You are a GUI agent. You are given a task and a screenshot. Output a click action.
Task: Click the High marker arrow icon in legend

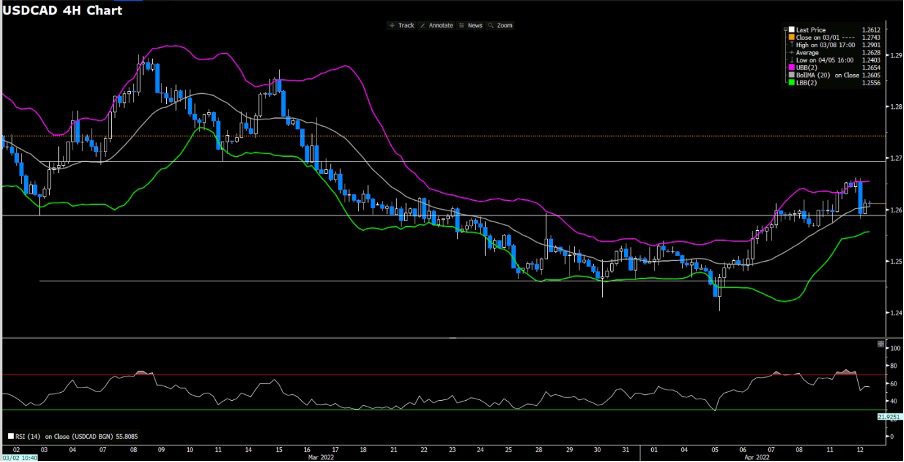click(792, 45)
